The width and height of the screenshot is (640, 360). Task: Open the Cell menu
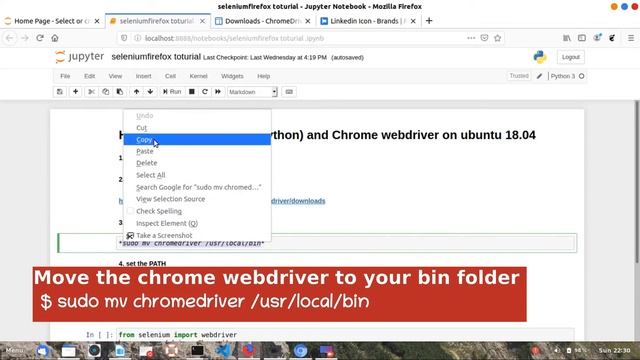170,76
